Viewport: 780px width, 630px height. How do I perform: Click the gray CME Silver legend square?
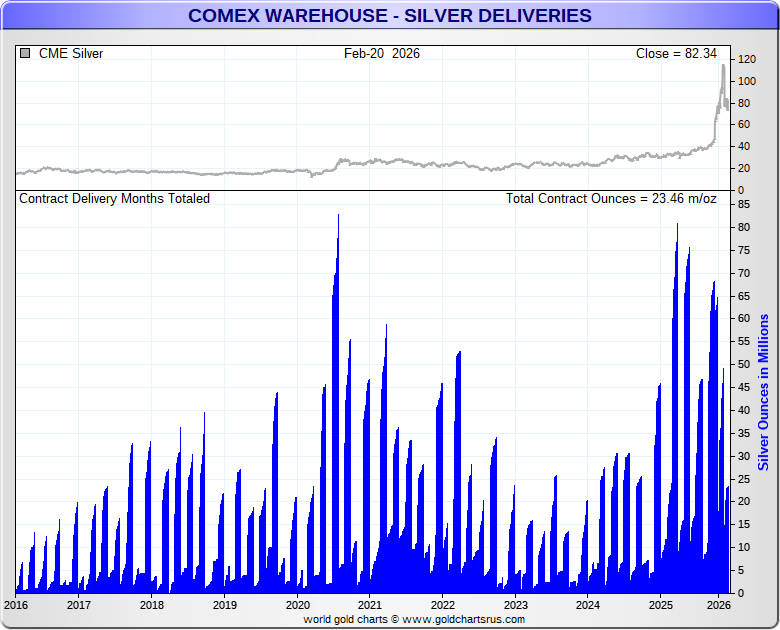click(x=25, y=54)
